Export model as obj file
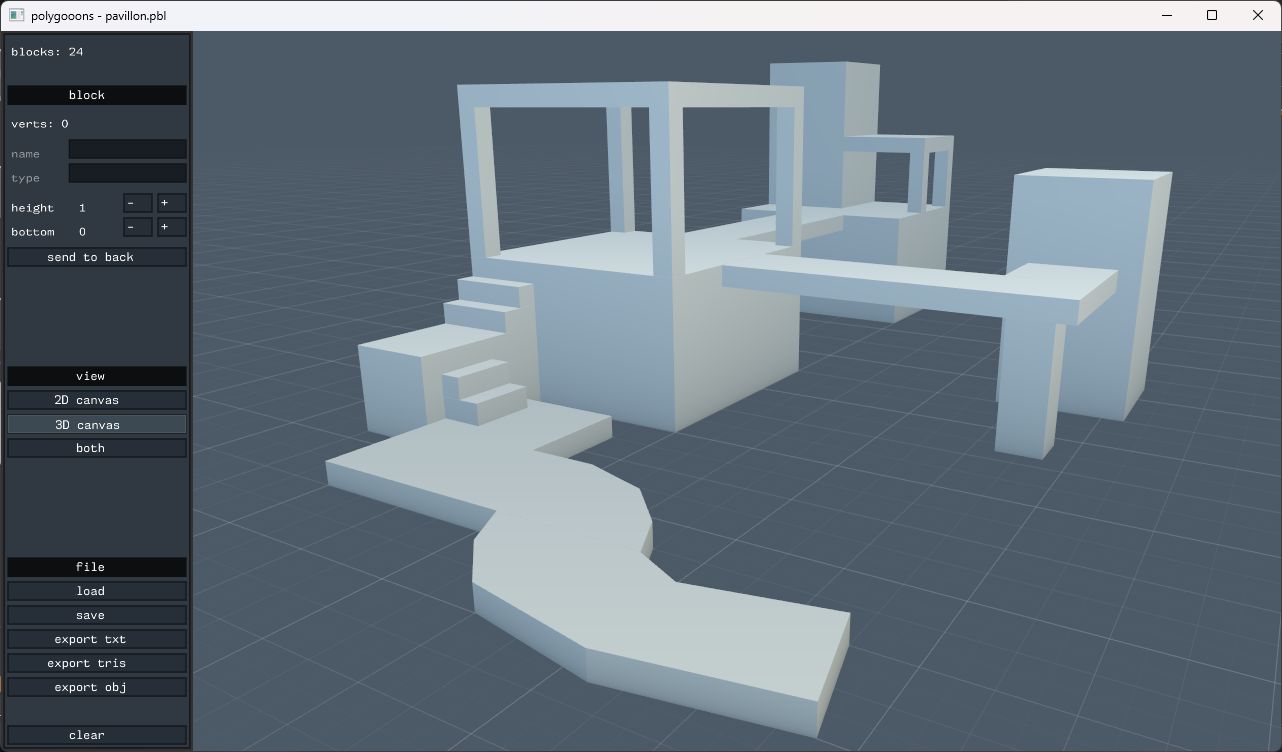The width and height of the screenshot is (1282, 752). pos(97,687)
